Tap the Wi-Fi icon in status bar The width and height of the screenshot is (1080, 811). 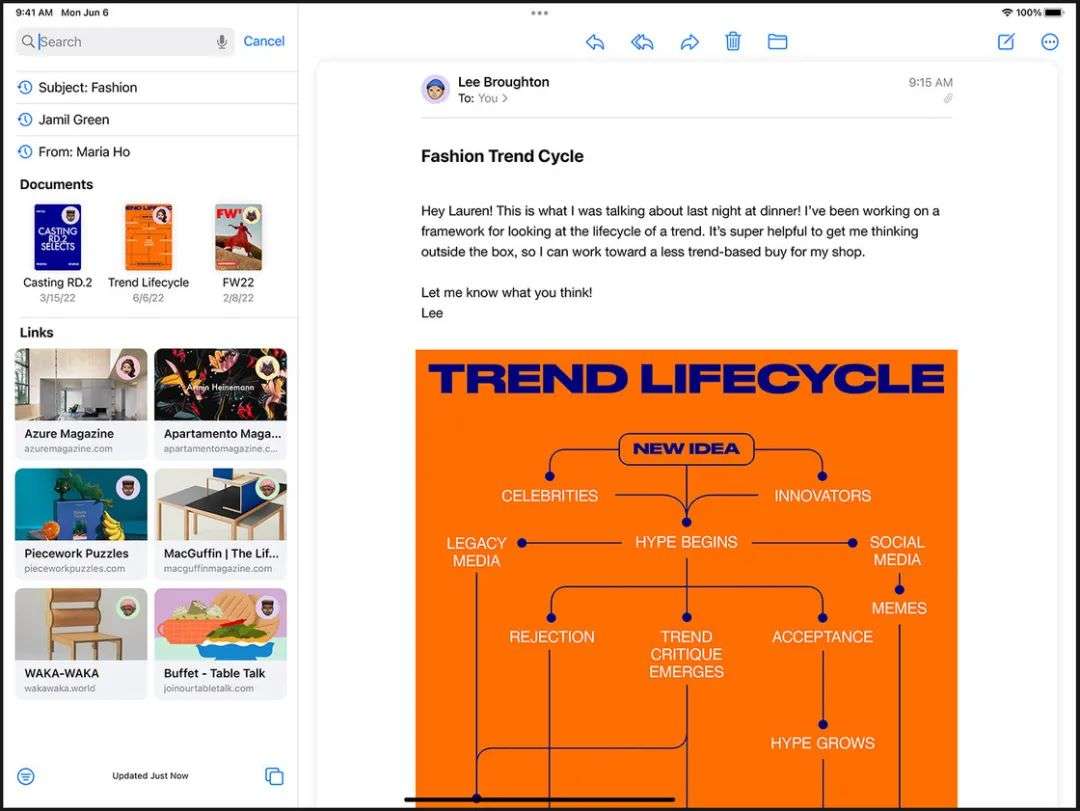(x=1007, y=12)
